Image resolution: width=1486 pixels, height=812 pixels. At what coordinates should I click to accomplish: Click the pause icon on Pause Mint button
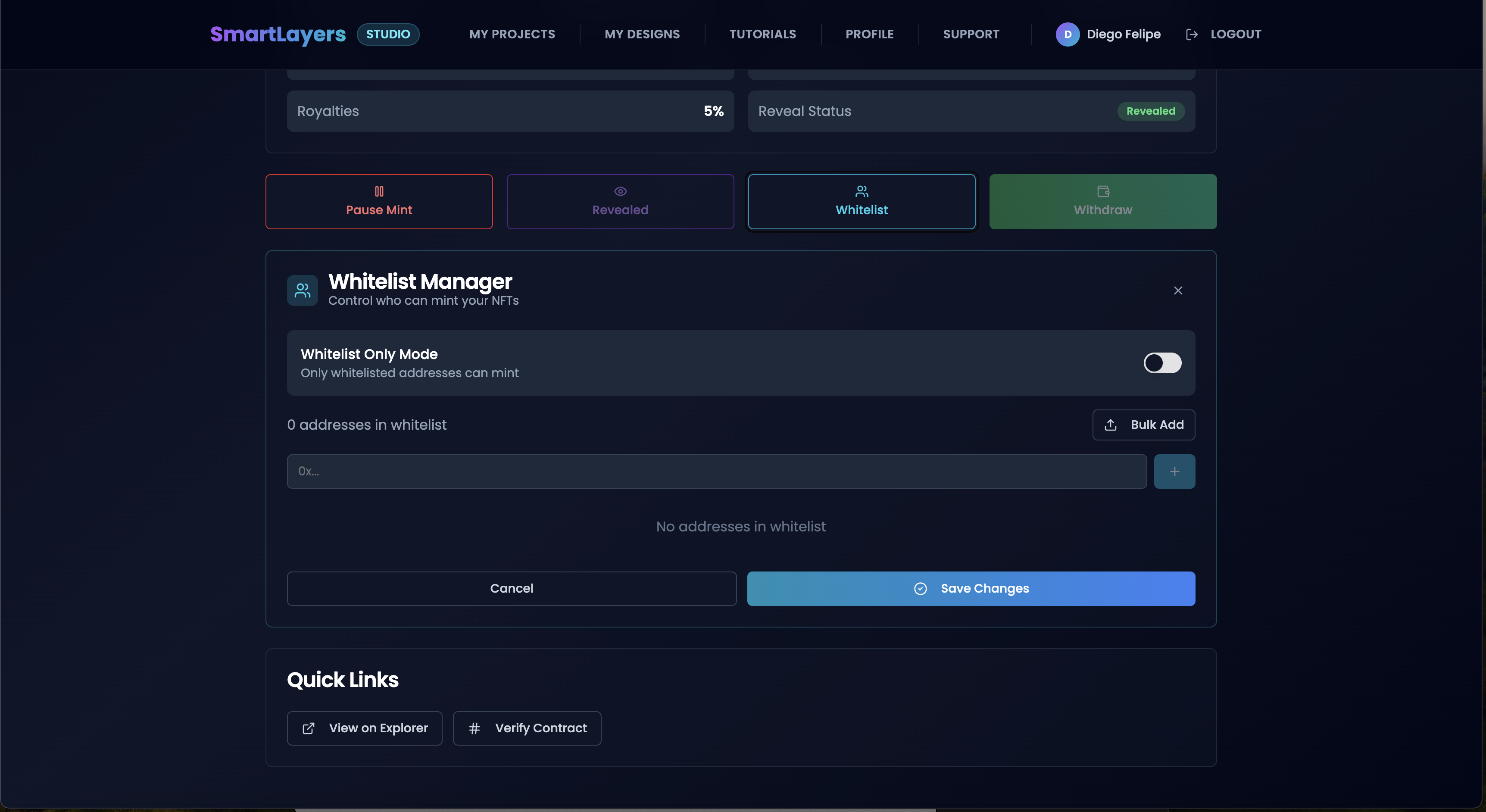click(x=379, y=191)
